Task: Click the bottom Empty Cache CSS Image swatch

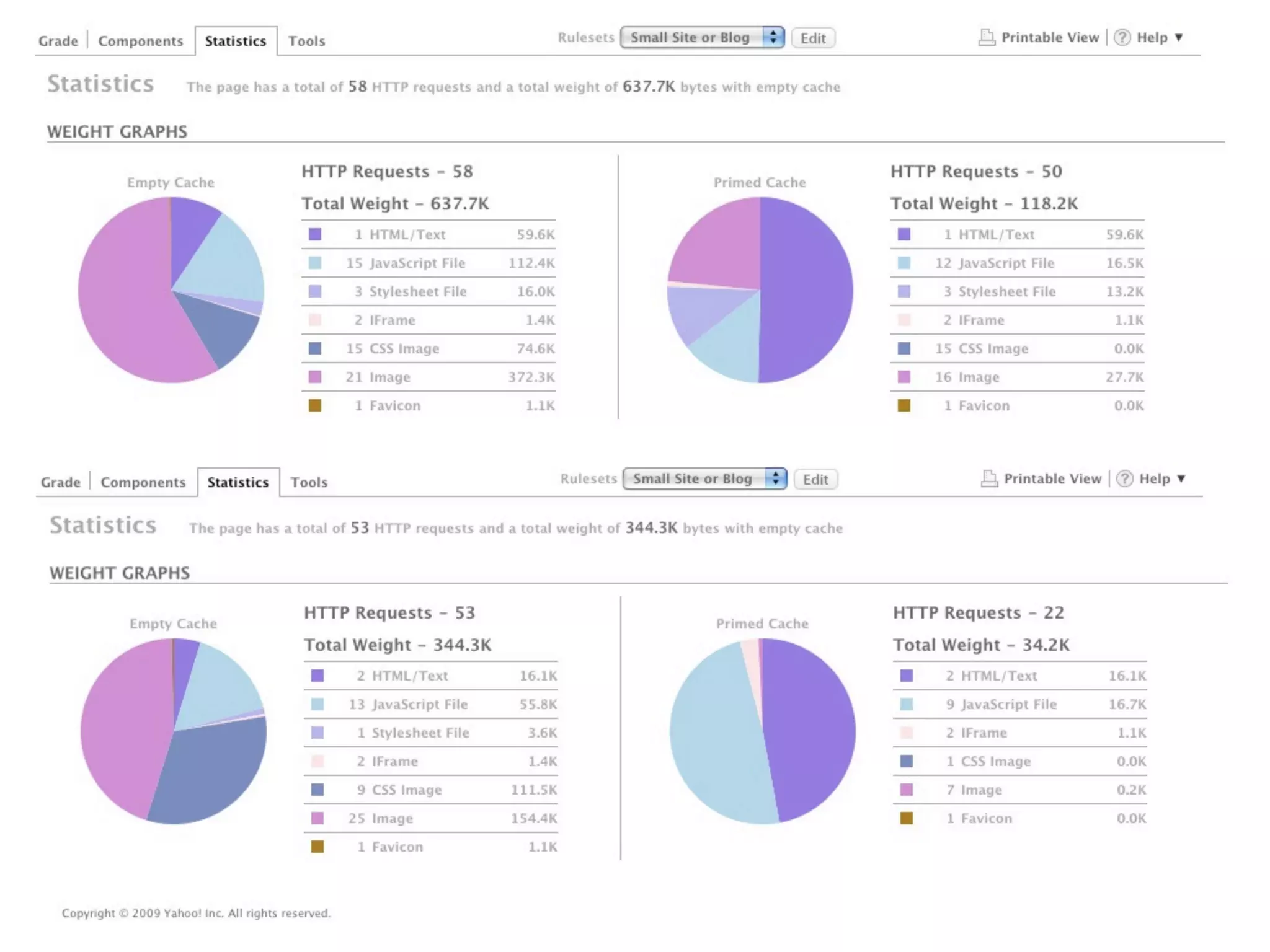Action: tap(317, 790)
